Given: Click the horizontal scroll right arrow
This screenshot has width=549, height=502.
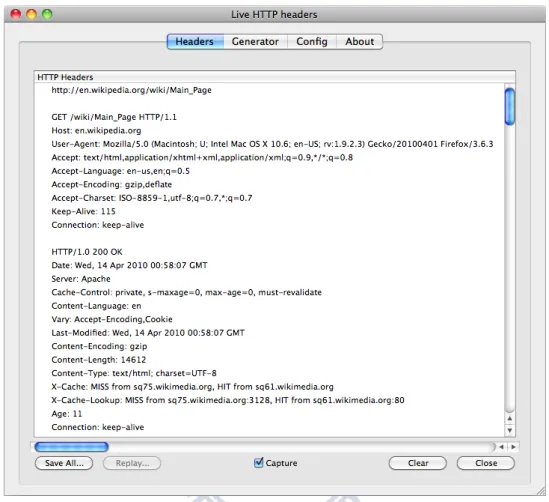Looking at the screenshot, I should point(513,447).
